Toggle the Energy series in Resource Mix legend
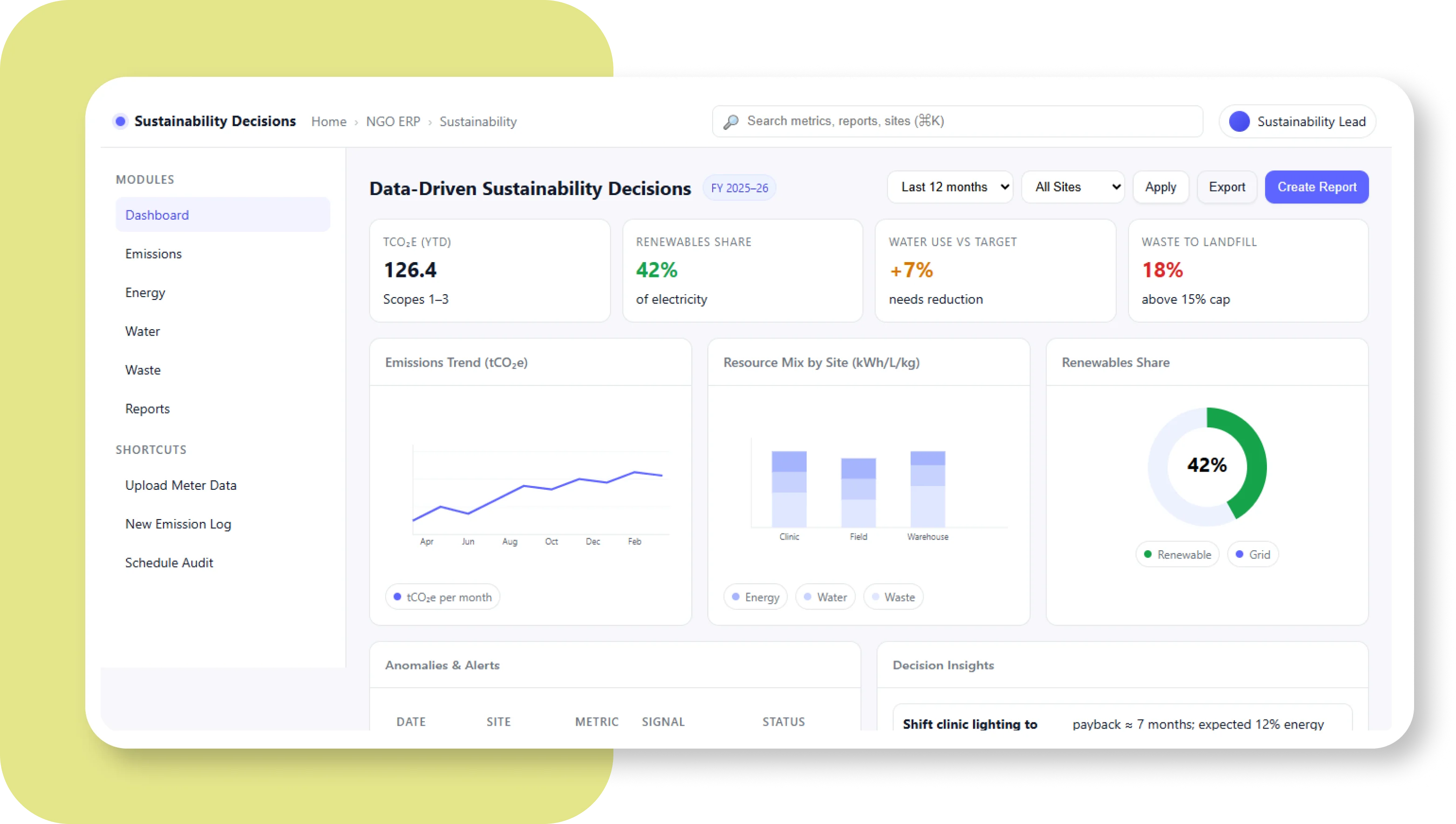The height and width of the screenshot is (824, 1456). pyautogui.click(x=755, y=596)
